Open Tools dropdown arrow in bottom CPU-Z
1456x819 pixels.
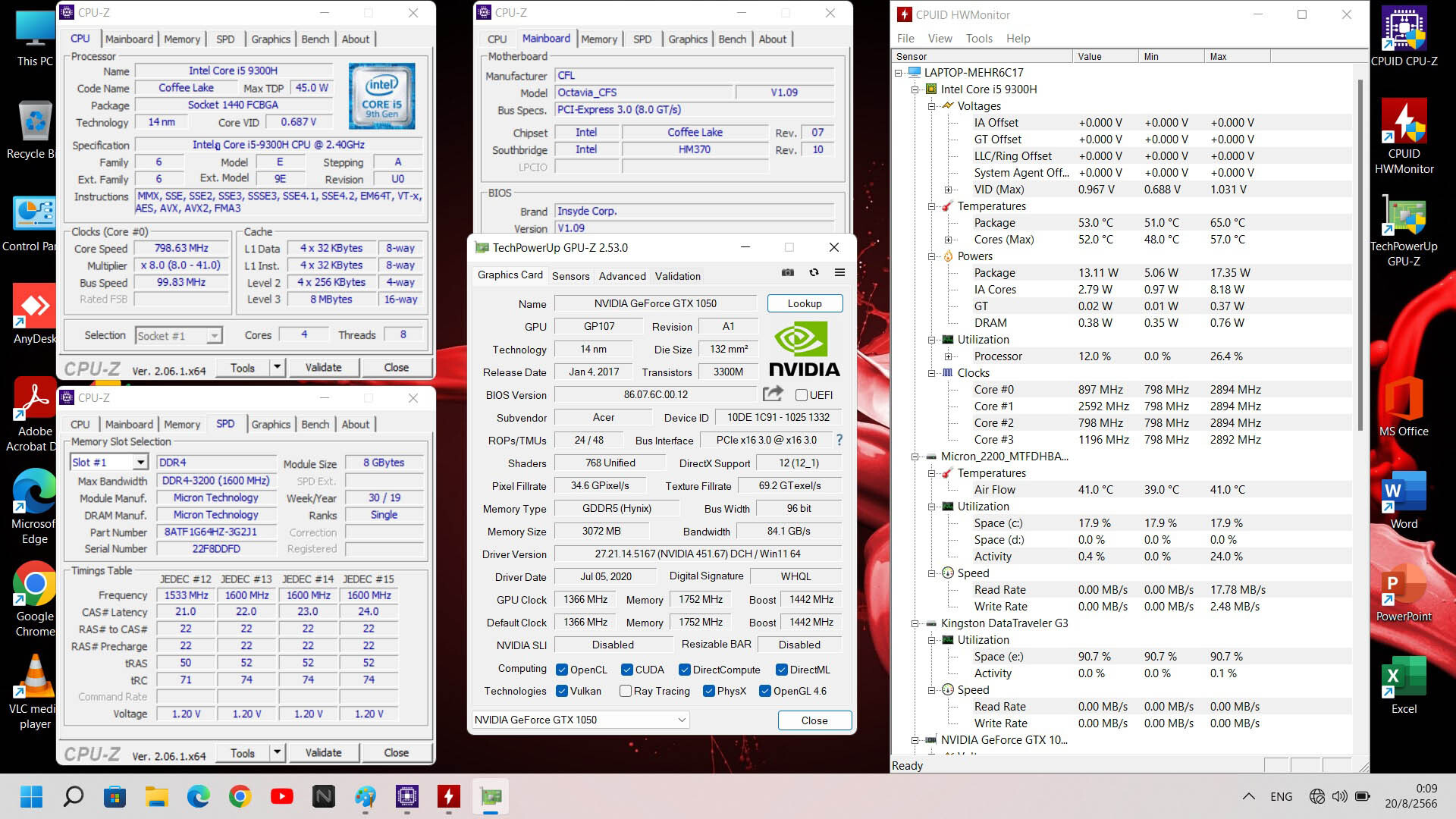[277, 752]
